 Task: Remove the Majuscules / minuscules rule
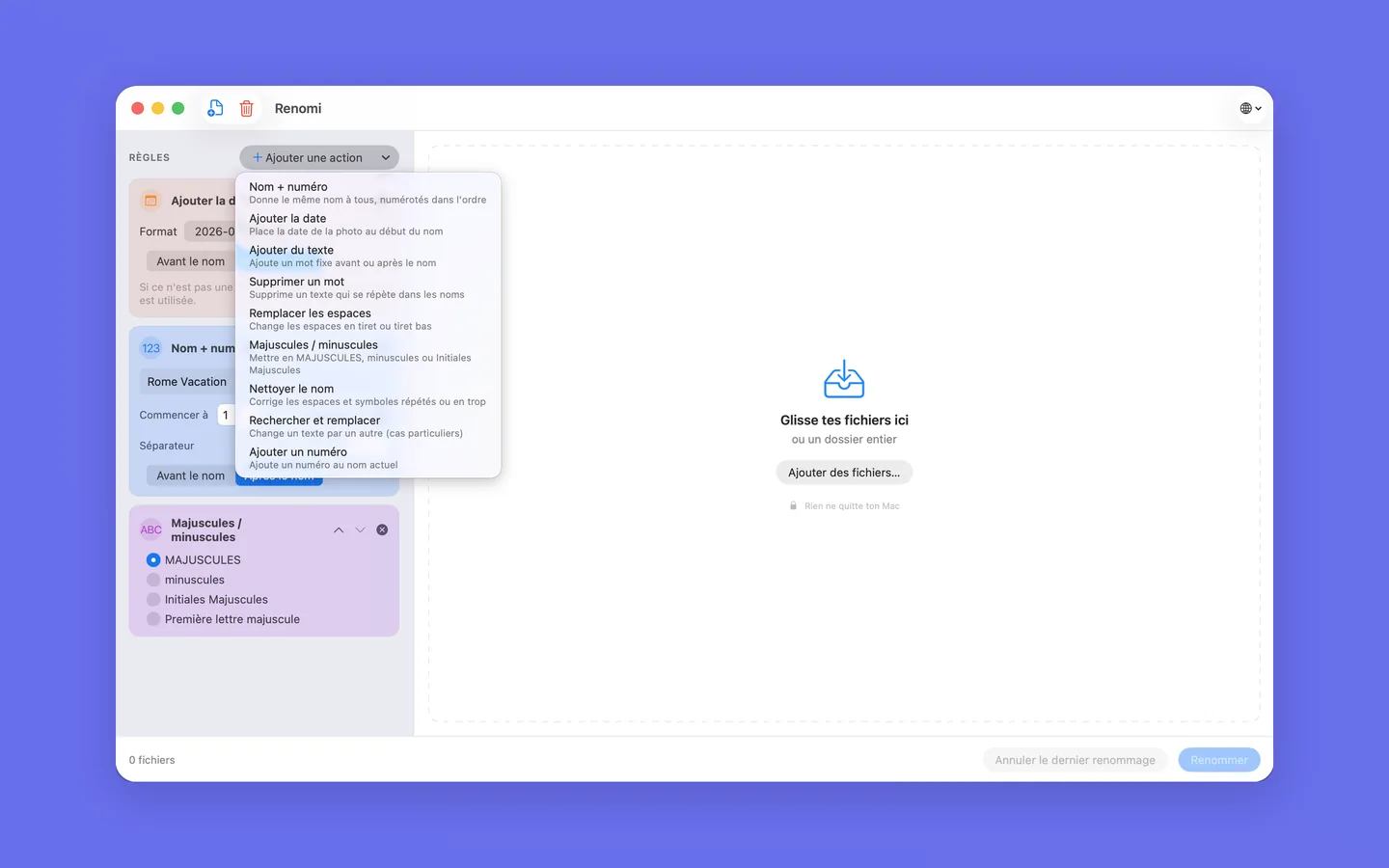382,529
